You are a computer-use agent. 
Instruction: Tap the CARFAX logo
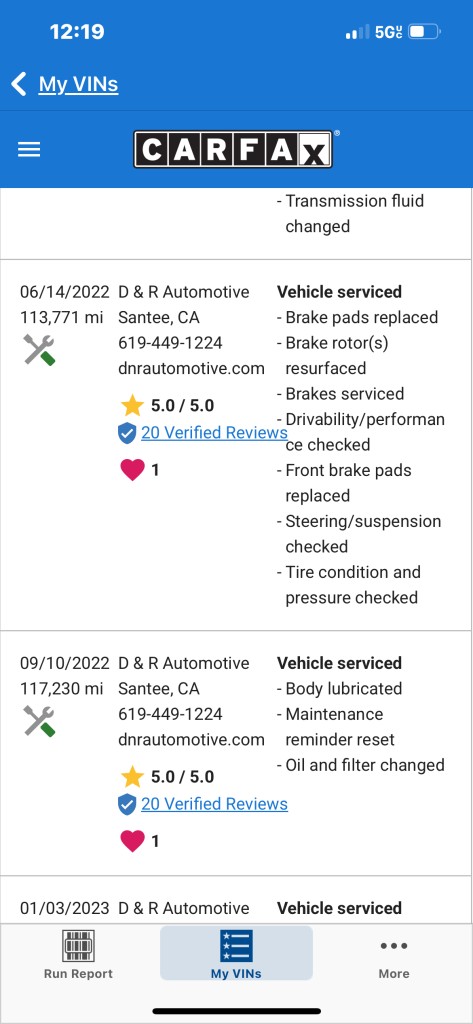coord(233,149)
